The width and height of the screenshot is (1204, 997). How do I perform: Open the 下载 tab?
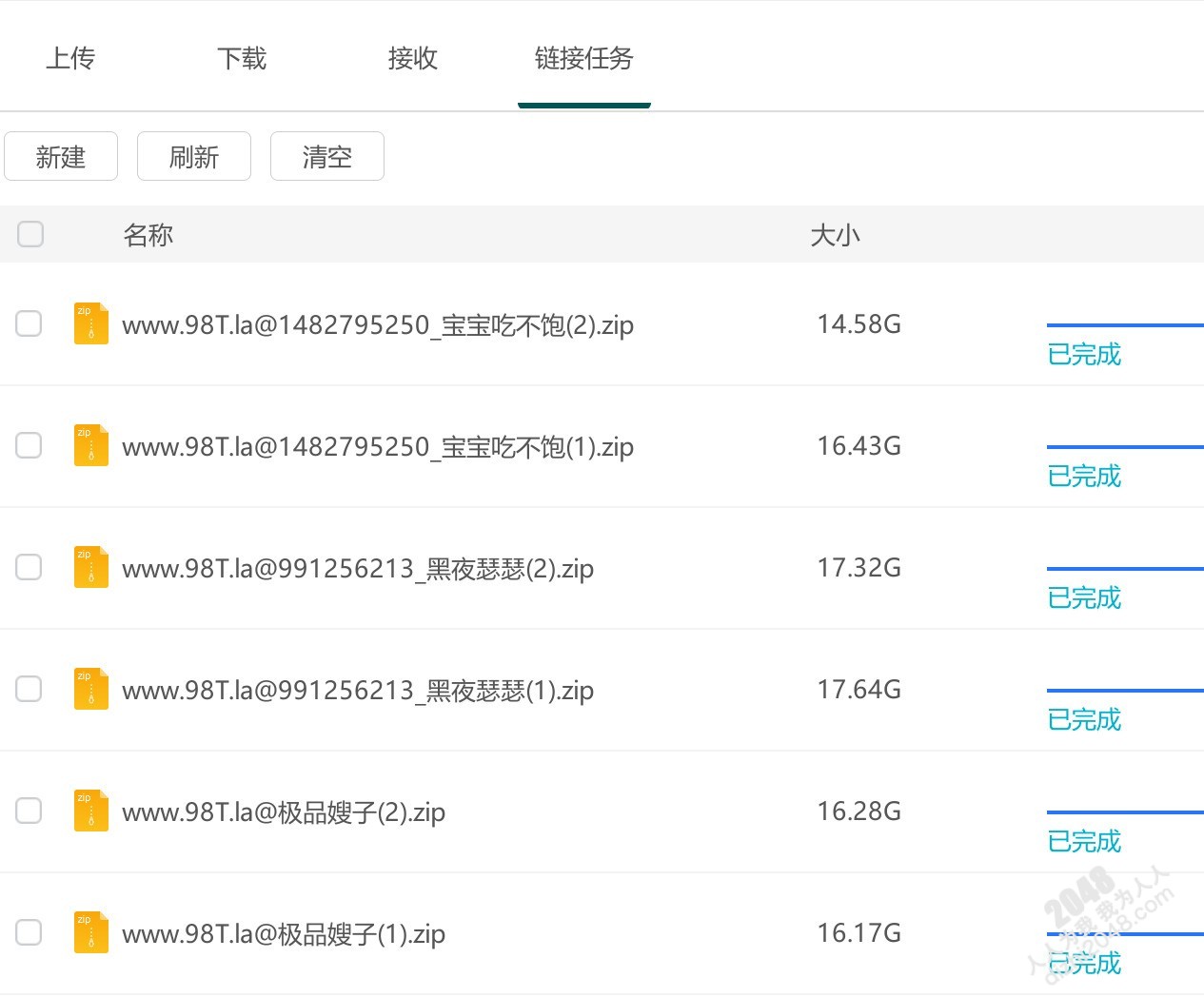click(242, 59)
